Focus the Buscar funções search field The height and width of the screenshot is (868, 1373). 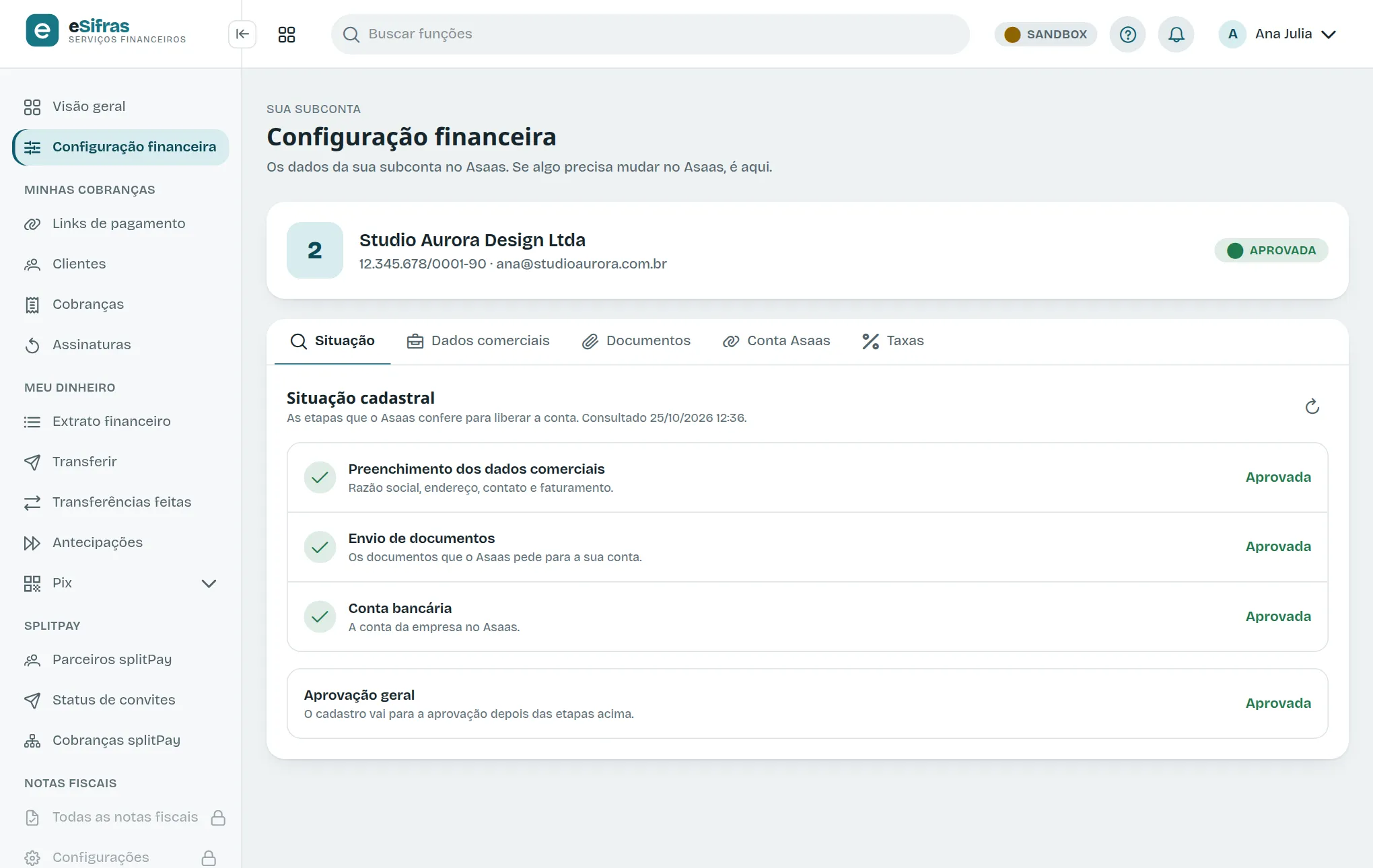click(650, 34)
